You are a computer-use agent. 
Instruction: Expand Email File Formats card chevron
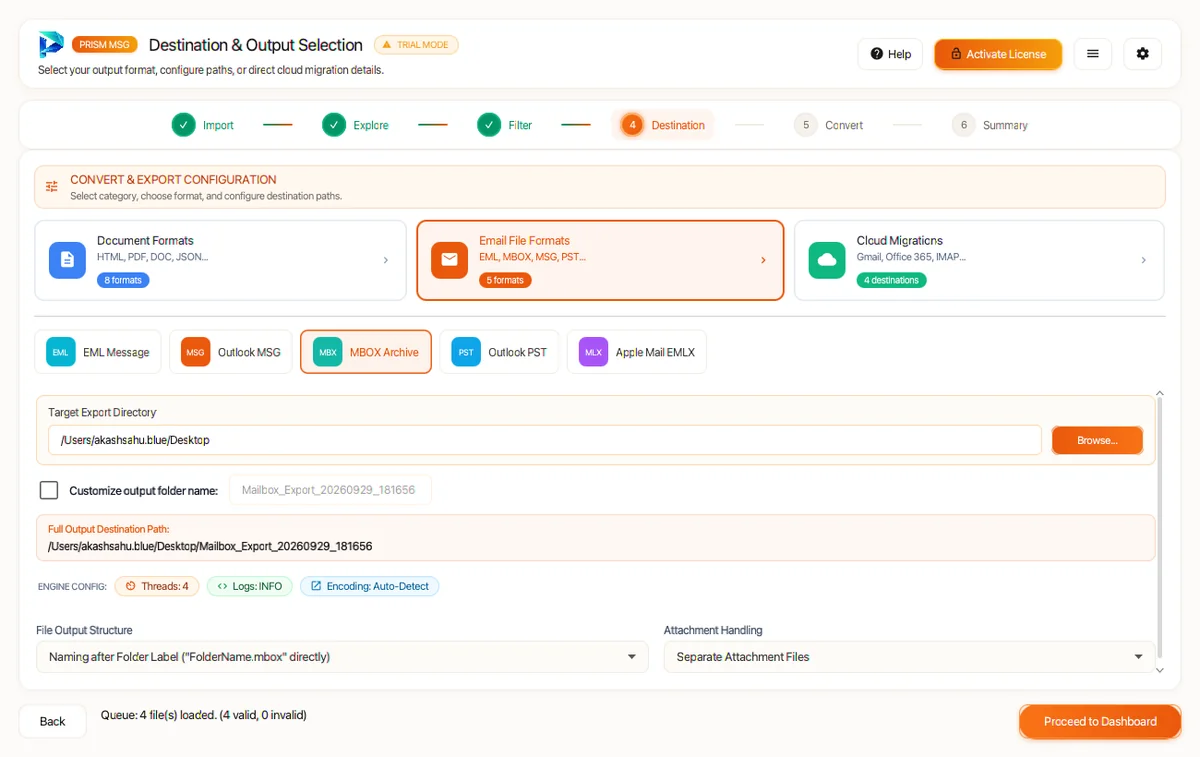pyautogui.click(x=763, y=260)
